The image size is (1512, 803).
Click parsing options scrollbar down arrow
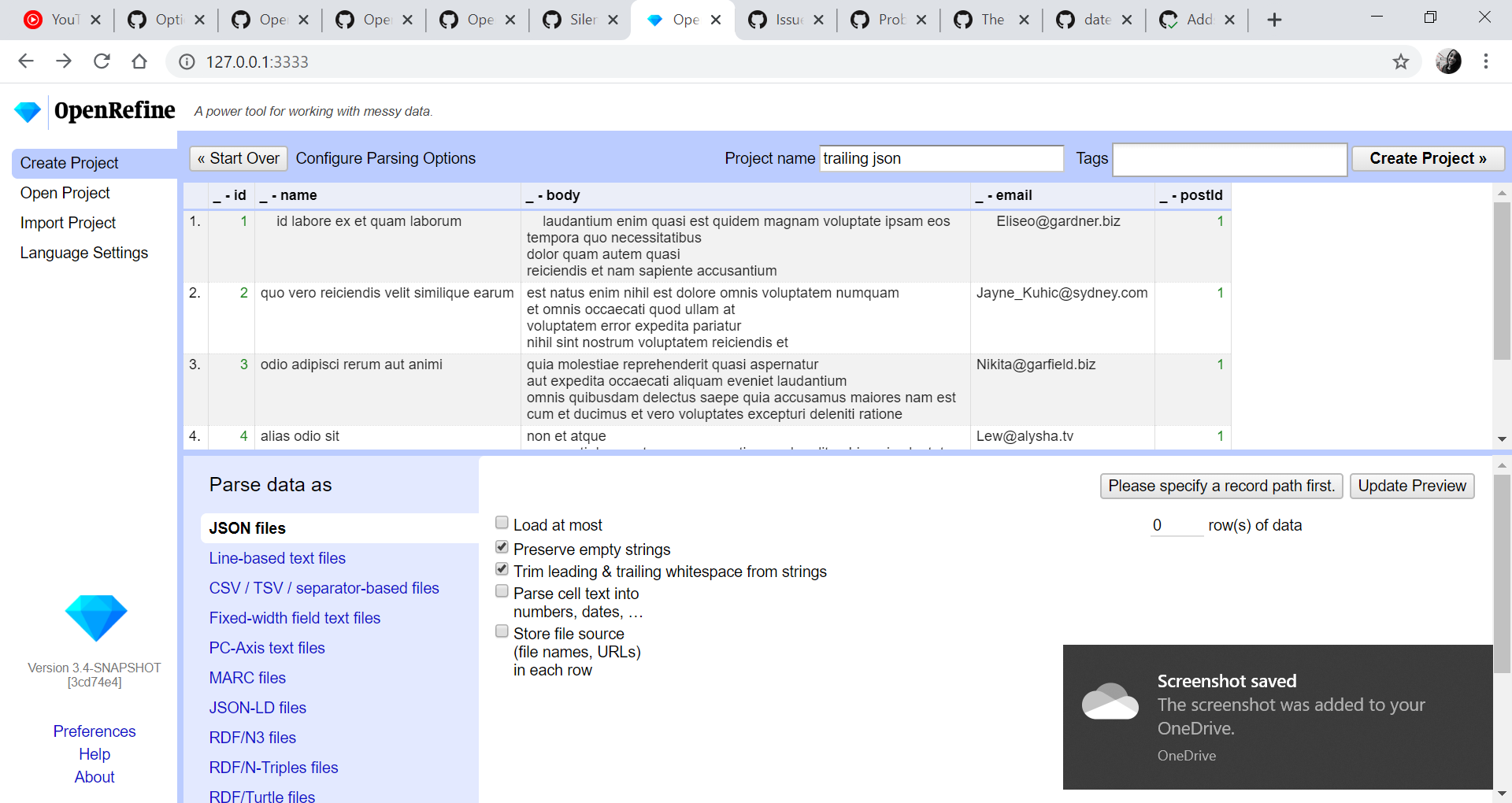click(x=1502, y=794)
